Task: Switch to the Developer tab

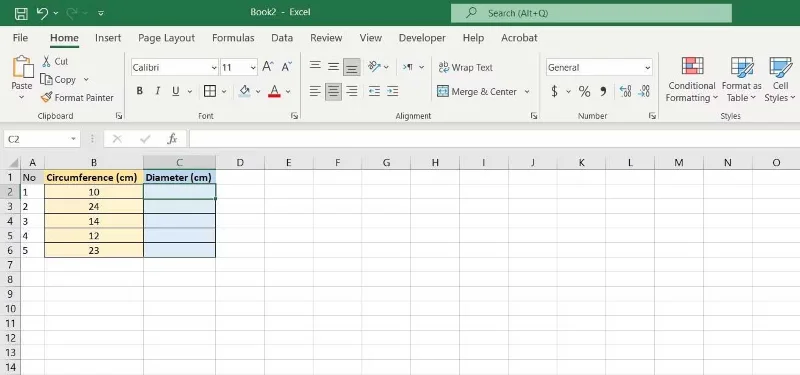Action: click(x=422, y=38)
